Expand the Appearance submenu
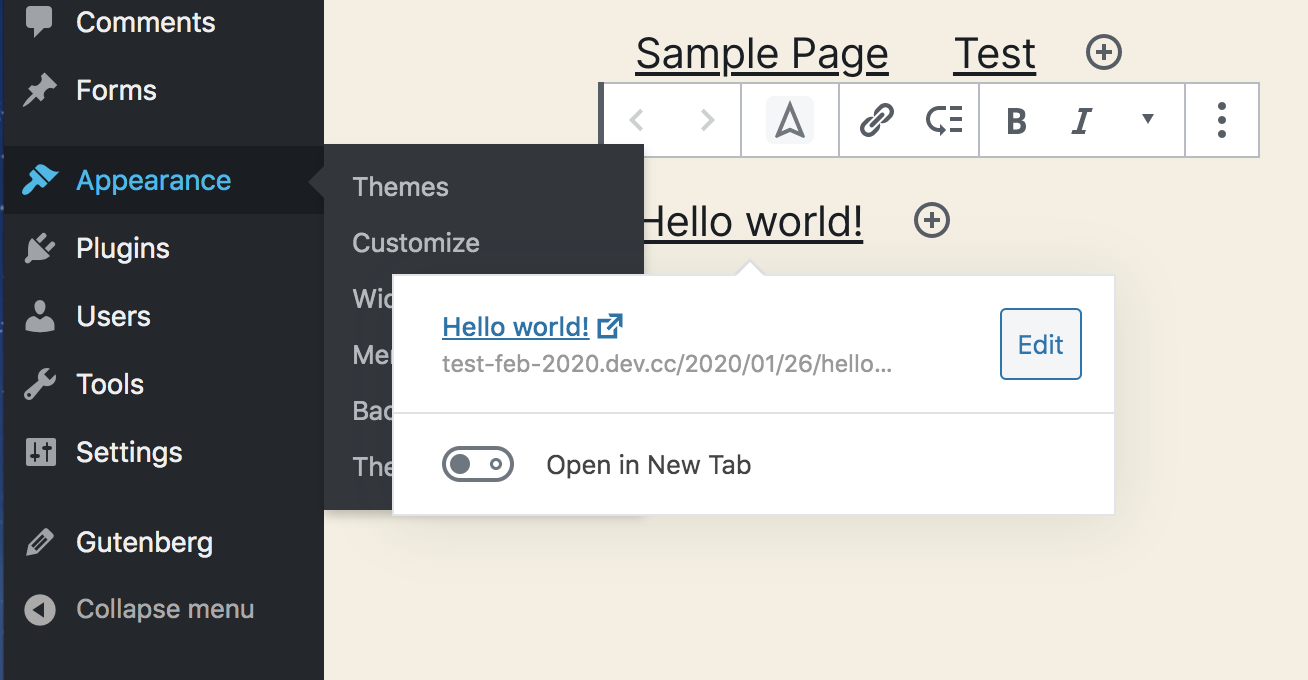Viewport: 1308px width, 680px height. 152,180
